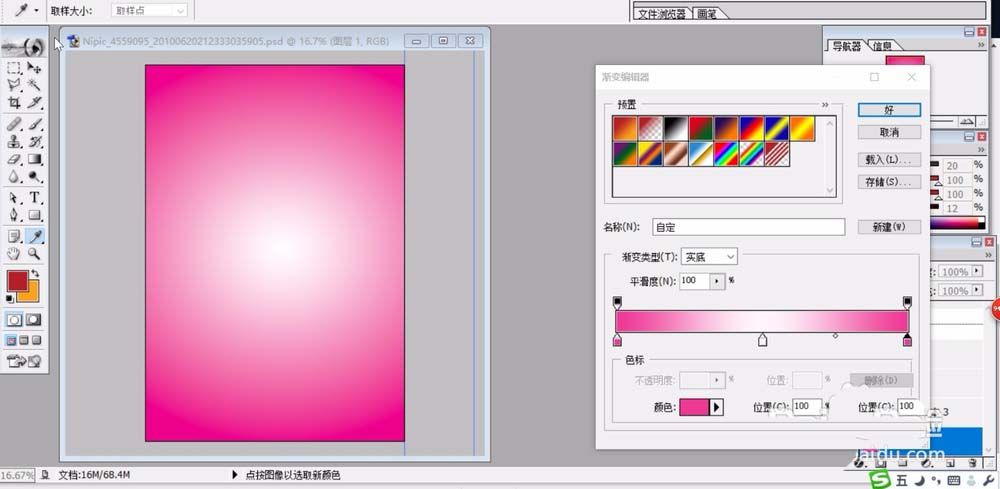Select the left opacity stop above gradient
The width and height of the screenshot is (1000, 489).
click(x=617, y=302)
